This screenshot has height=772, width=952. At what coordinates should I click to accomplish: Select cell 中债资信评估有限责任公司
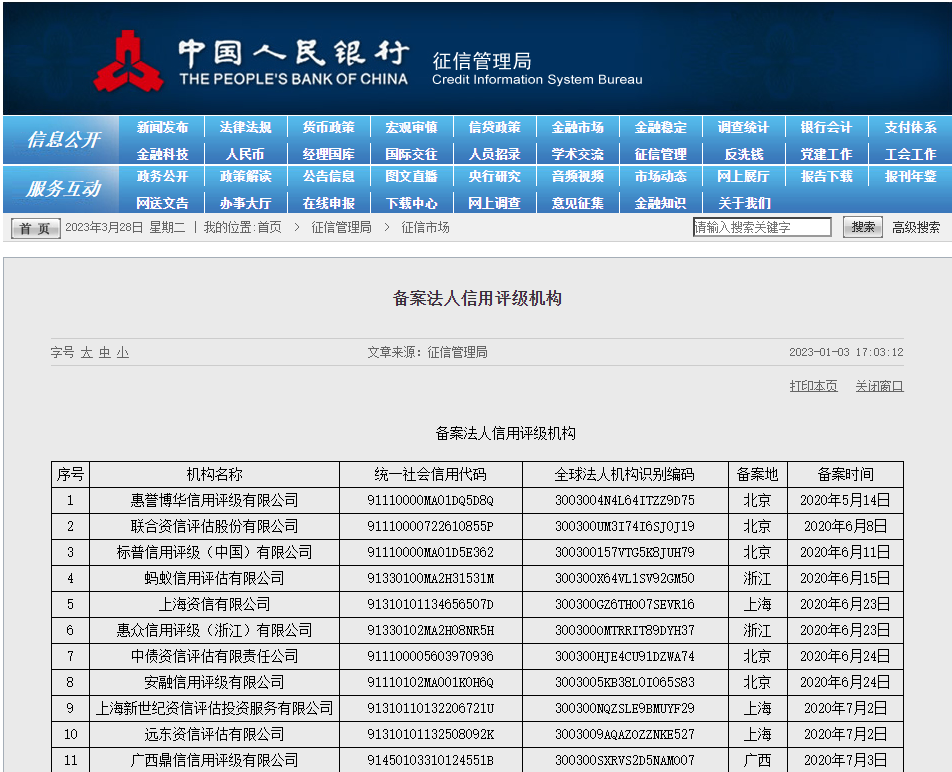214,657
